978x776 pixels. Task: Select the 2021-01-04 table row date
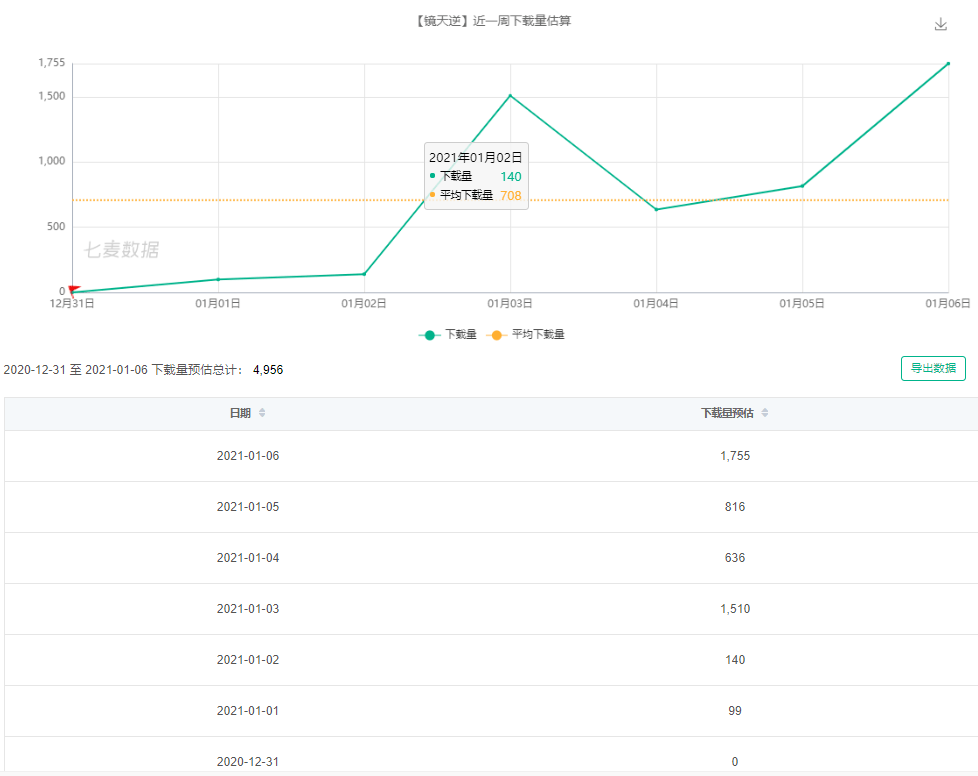(248, 558)
